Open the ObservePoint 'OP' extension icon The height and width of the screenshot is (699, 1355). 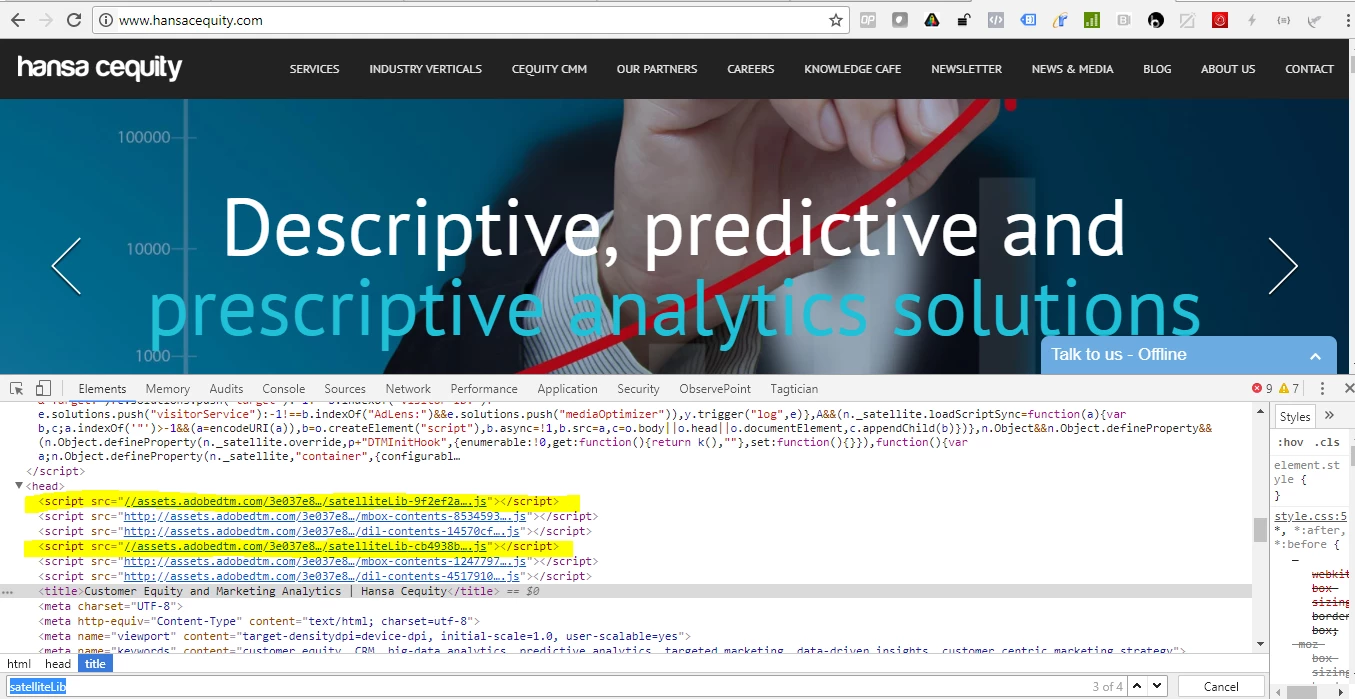[x=868, y=20]
